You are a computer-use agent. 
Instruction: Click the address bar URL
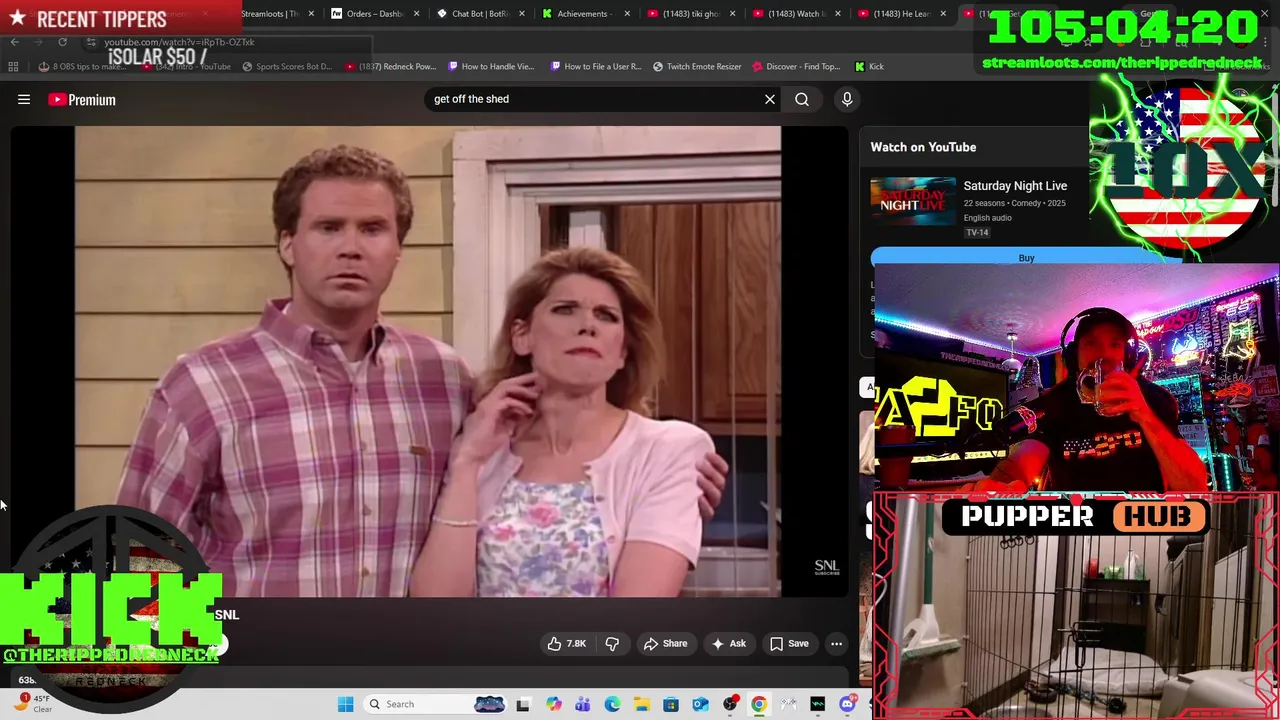180,42
